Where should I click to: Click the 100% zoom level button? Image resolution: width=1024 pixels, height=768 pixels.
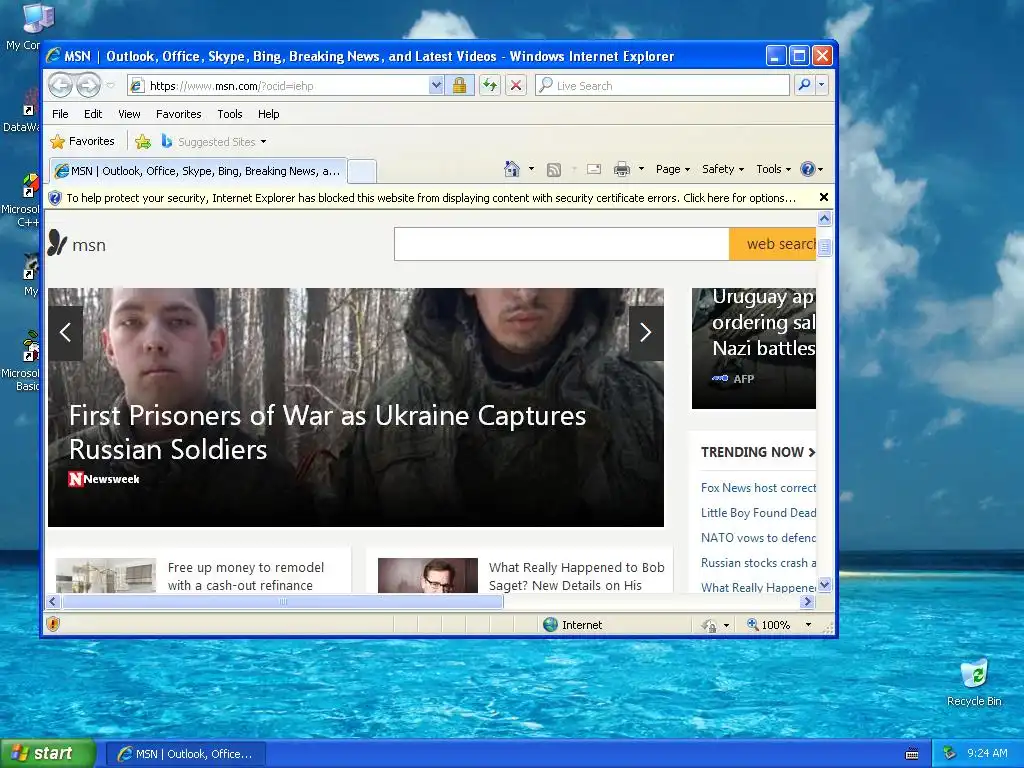(769, 625)
